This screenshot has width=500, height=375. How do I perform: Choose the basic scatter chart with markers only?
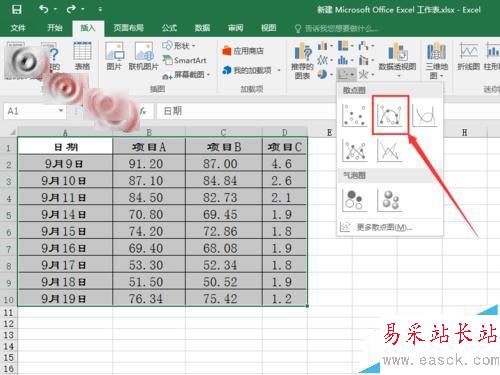point(355,115)
